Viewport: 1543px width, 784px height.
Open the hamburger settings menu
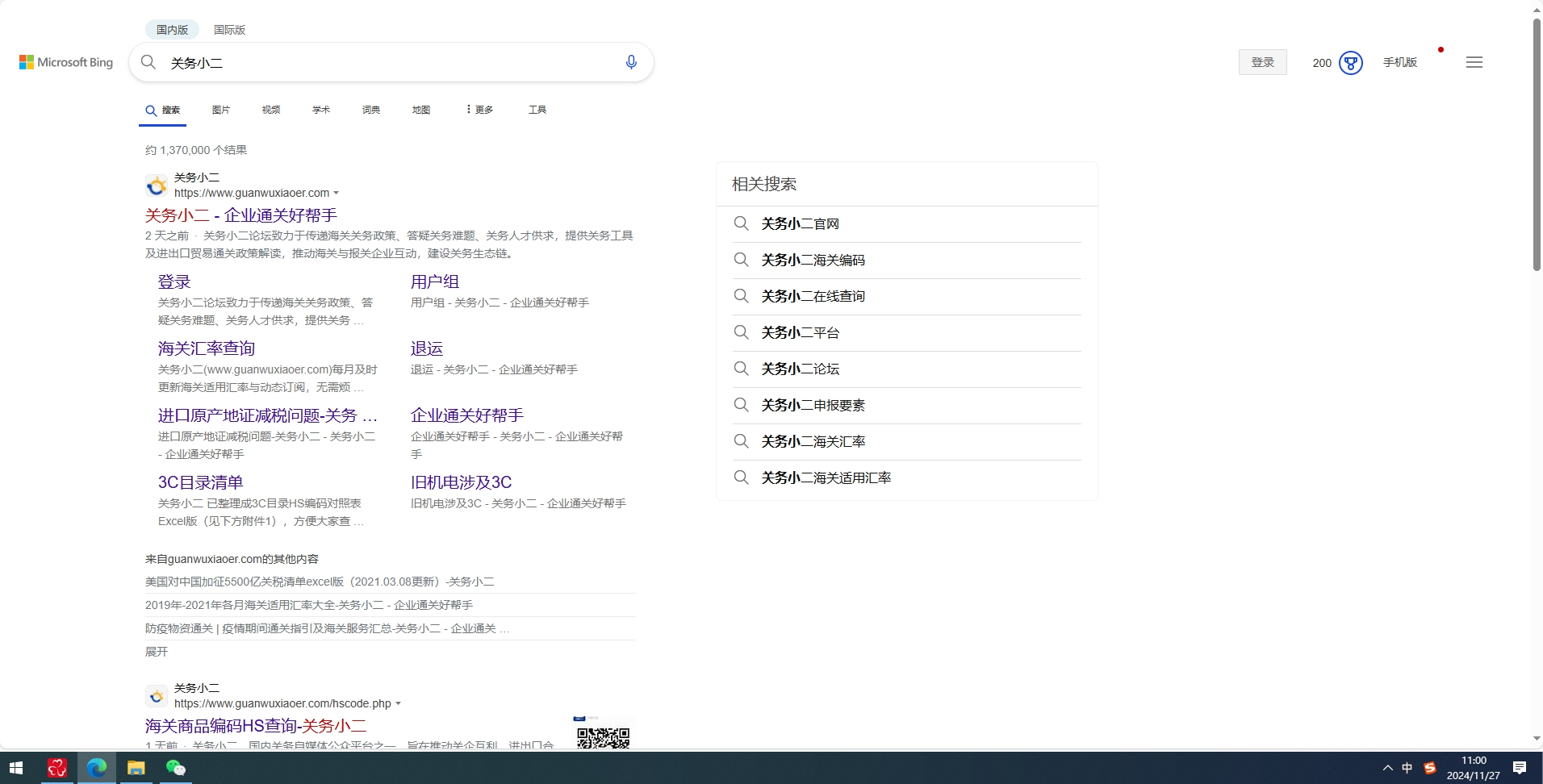tap(1474, 62)
